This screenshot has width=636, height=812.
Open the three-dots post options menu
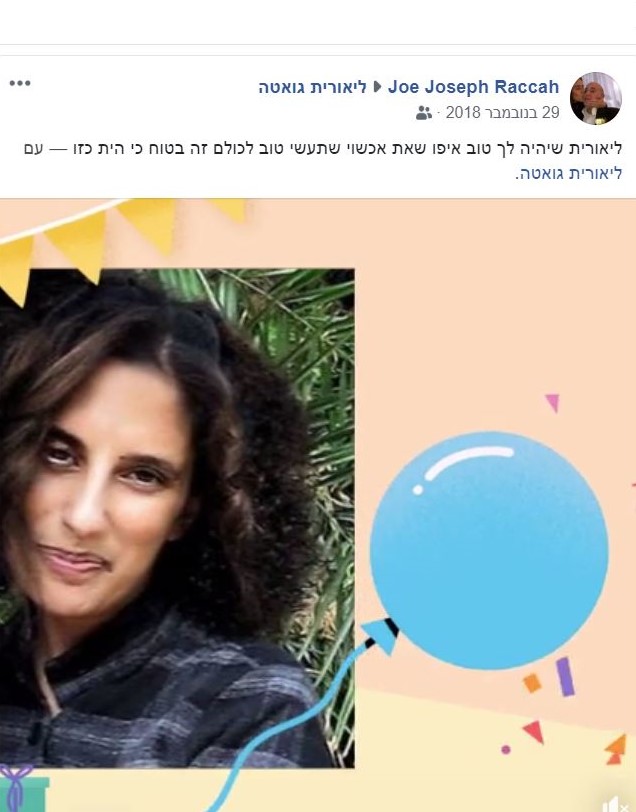click(x=20, y=83)
